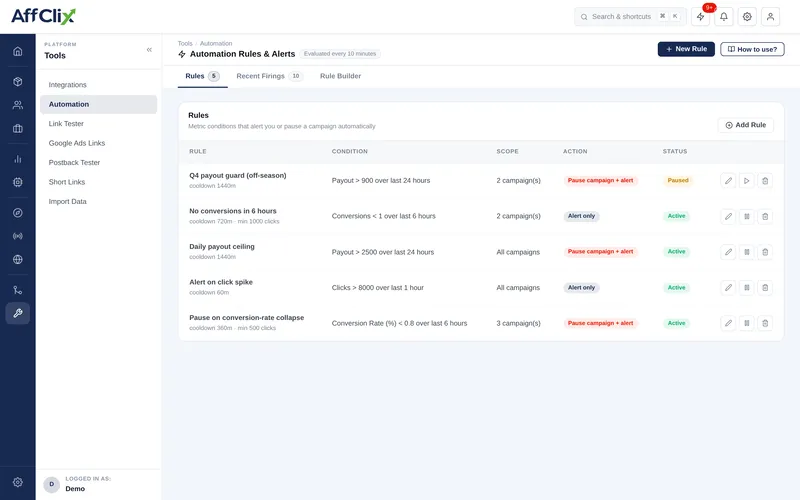Delete the No conversions in 6 hours rule
The width and height of the screenshot is (800, 500).
(x=765, y=216)
